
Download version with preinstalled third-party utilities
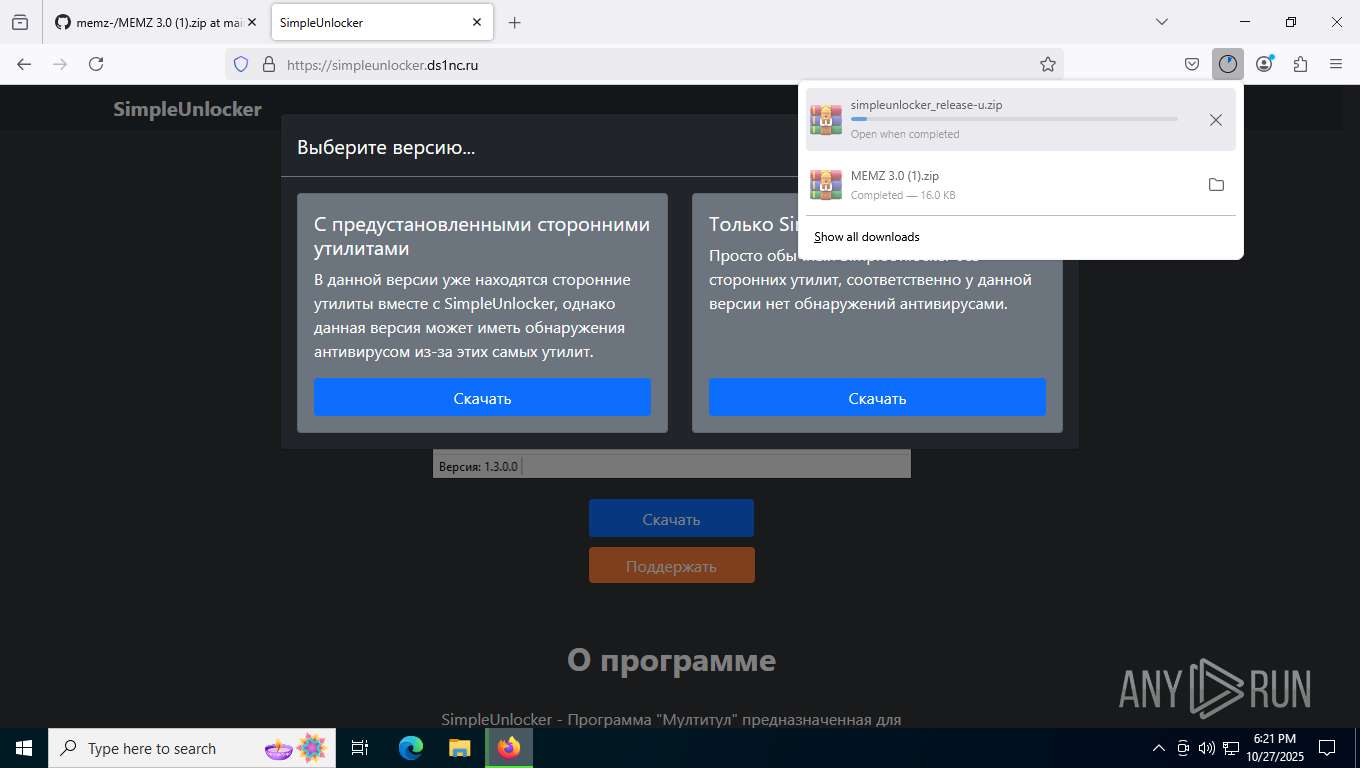click(482, 398)
